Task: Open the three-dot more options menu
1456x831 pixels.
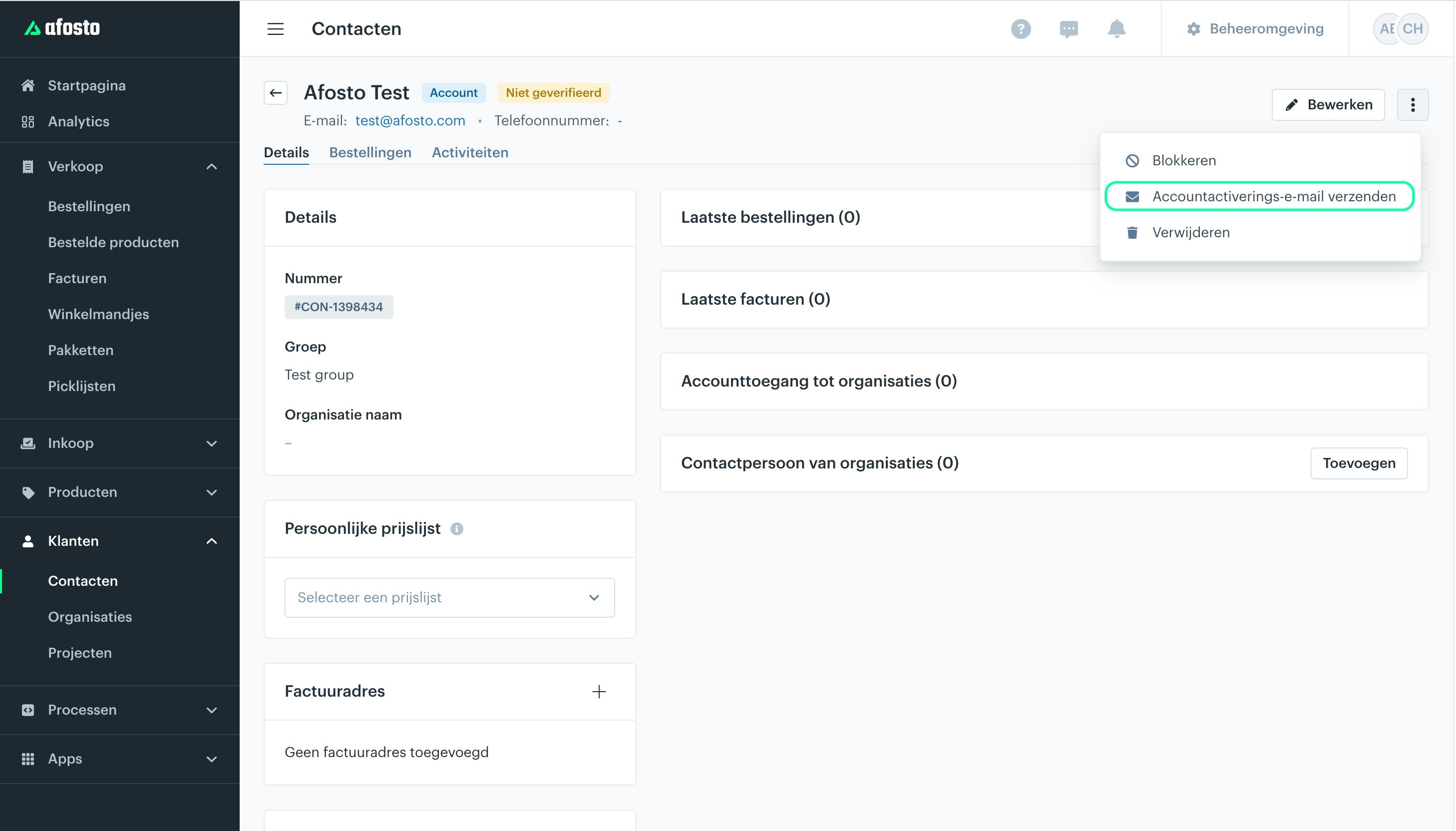Action: [x=1413, y=104]
